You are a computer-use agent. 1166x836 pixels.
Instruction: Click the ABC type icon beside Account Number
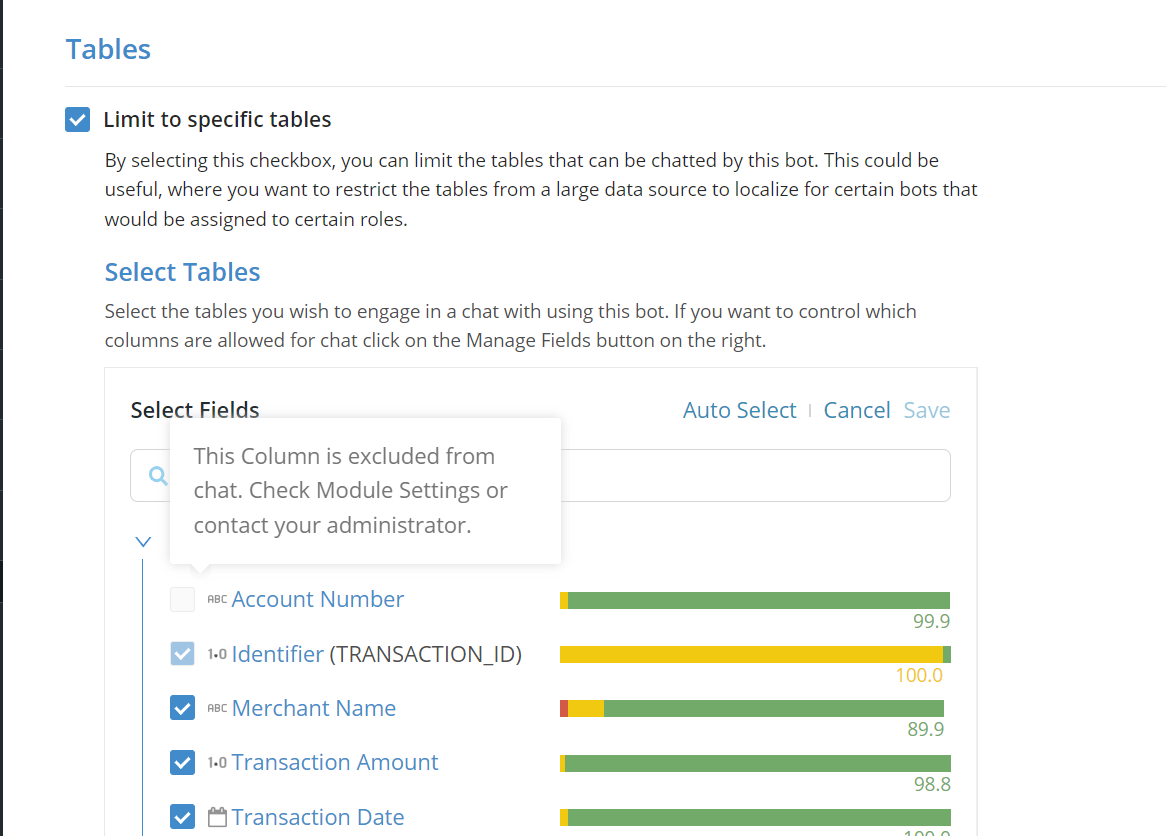(x=216, y=599)
